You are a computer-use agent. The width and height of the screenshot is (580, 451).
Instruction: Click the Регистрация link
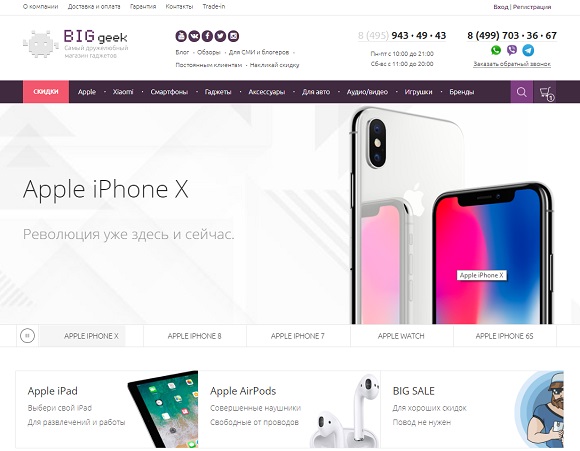point(532,7)
